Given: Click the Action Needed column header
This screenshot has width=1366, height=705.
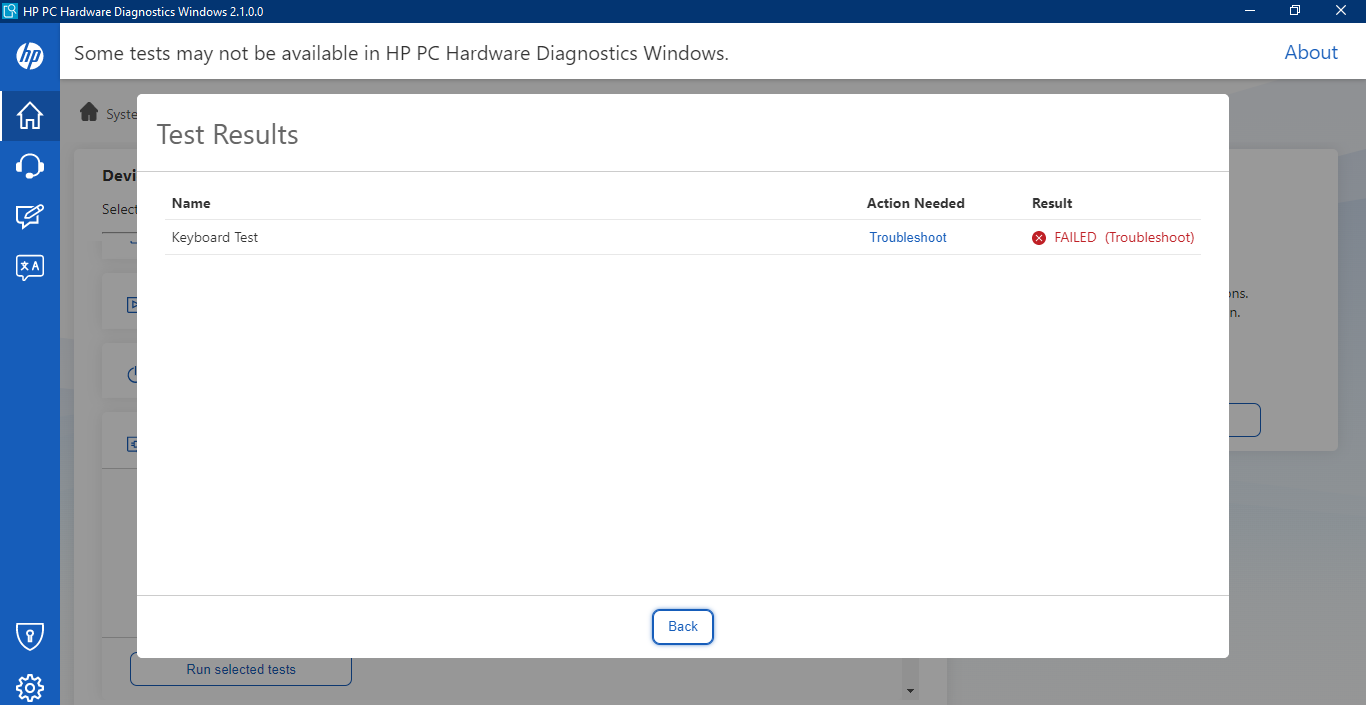Looking at the screenshot, I should click(915, 203).
